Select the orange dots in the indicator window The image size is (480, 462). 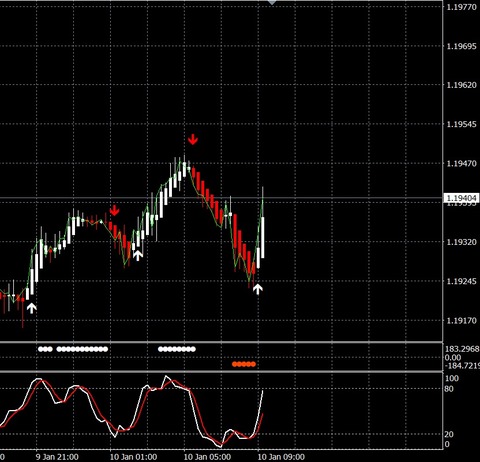point(244,364)
